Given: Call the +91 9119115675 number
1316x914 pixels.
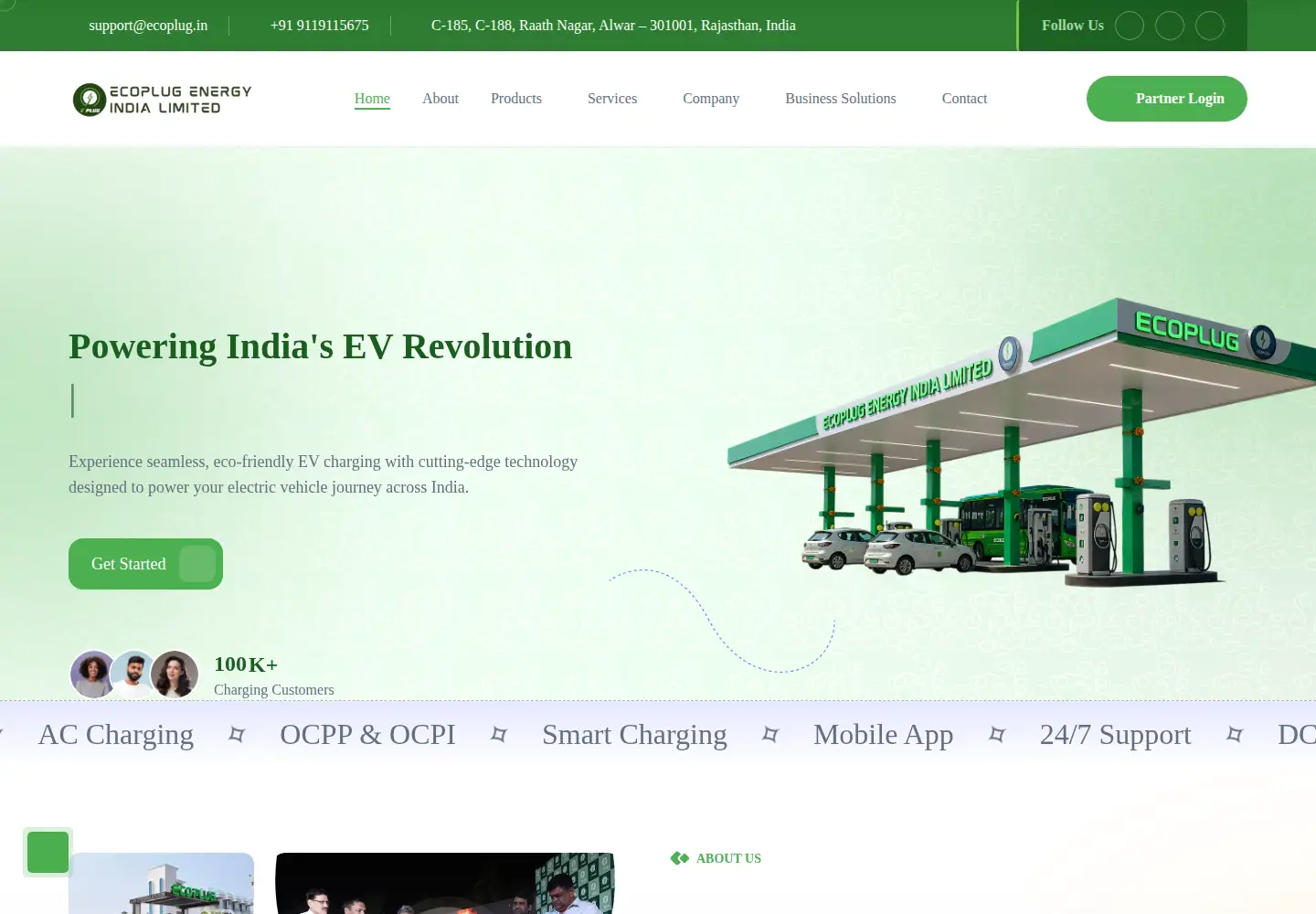Looking at the screenshot, I should click(320, 26).
